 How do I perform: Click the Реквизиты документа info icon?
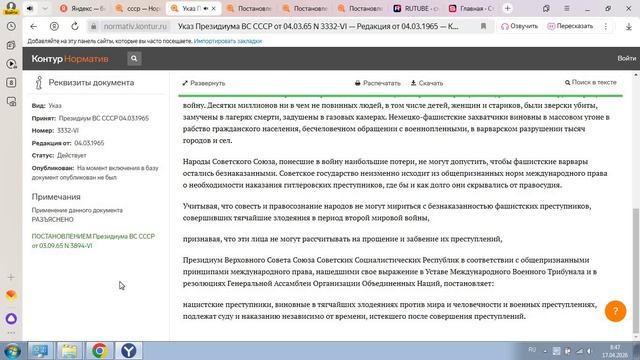point(39,83)
